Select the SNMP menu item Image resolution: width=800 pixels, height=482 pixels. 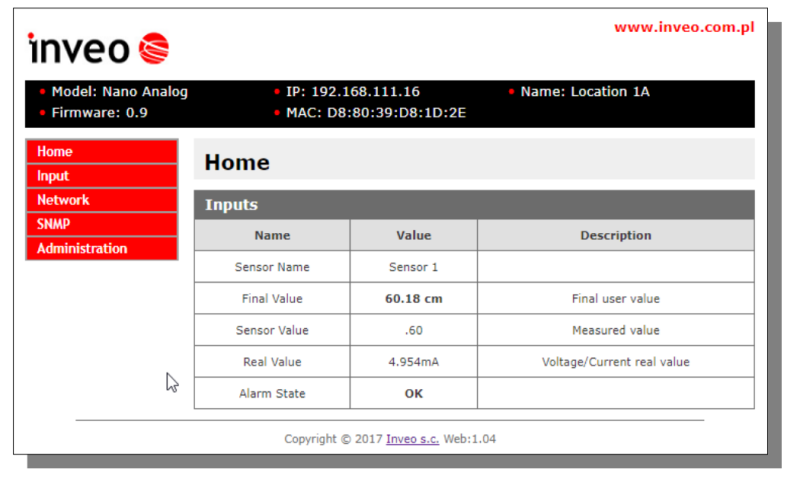click(x=53, y=224)
